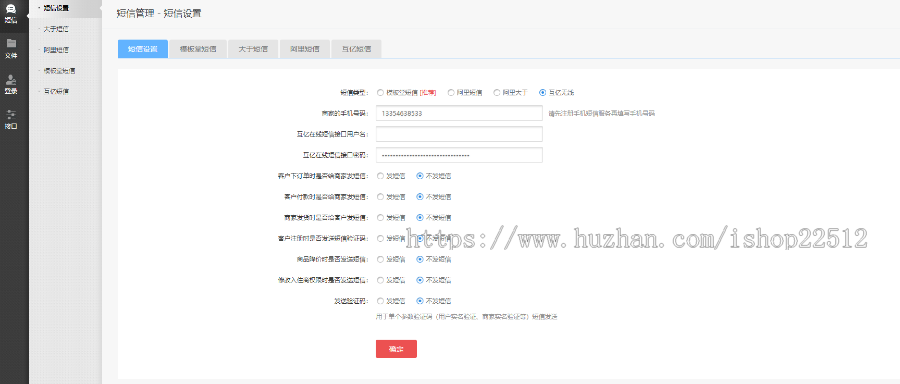Select 模板堂短信 in the left submenu list

[x=59, y=71]
